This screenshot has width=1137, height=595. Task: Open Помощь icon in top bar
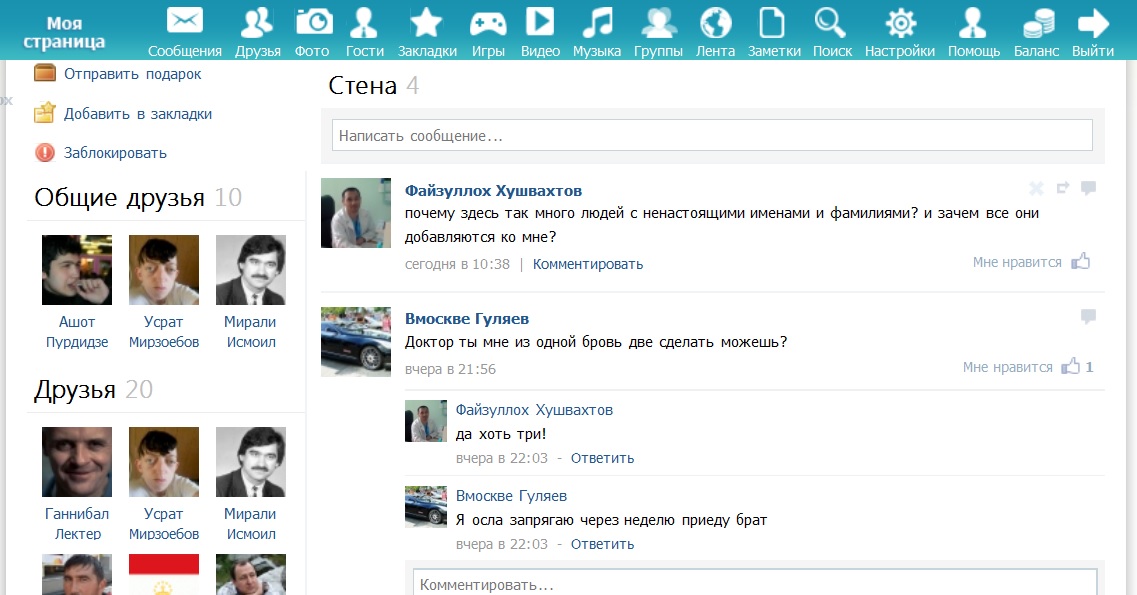pyautogui.click(x=972, y=22)
